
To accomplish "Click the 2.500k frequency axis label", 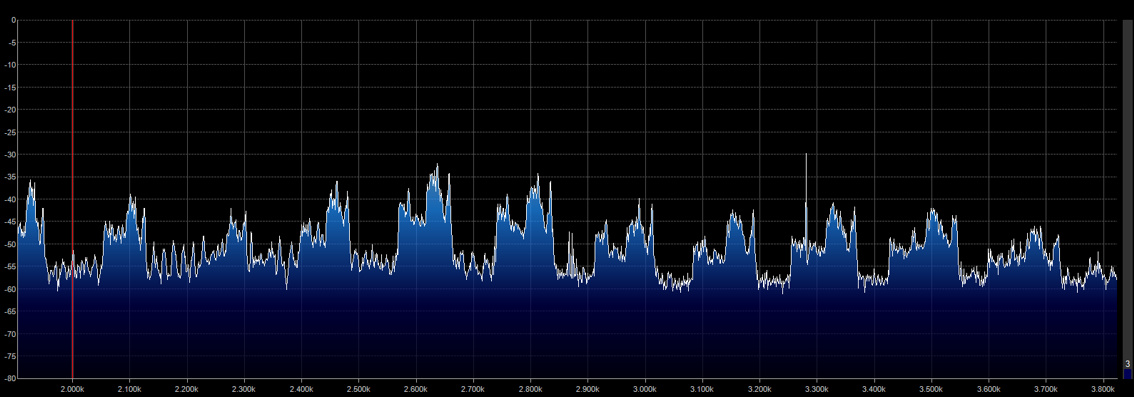I will click(359, 389).
